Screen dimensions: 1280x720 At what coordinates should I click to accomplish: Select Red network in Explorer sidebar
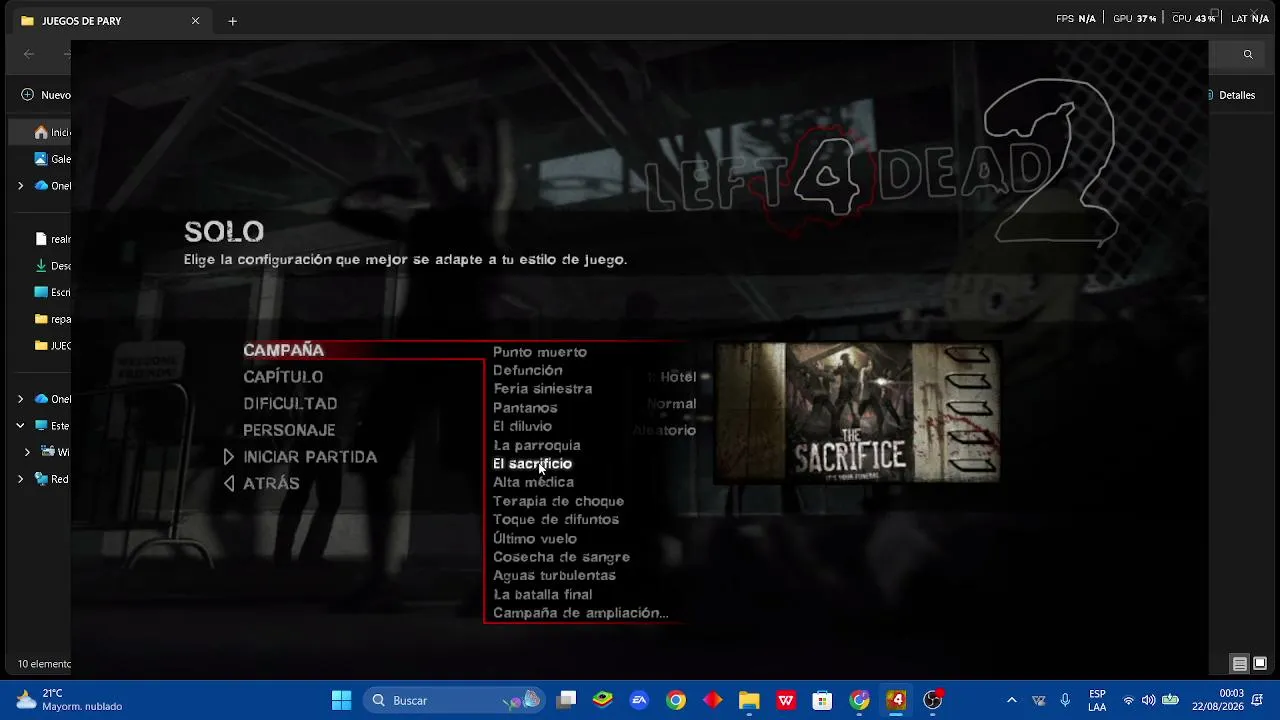(51, 479)
